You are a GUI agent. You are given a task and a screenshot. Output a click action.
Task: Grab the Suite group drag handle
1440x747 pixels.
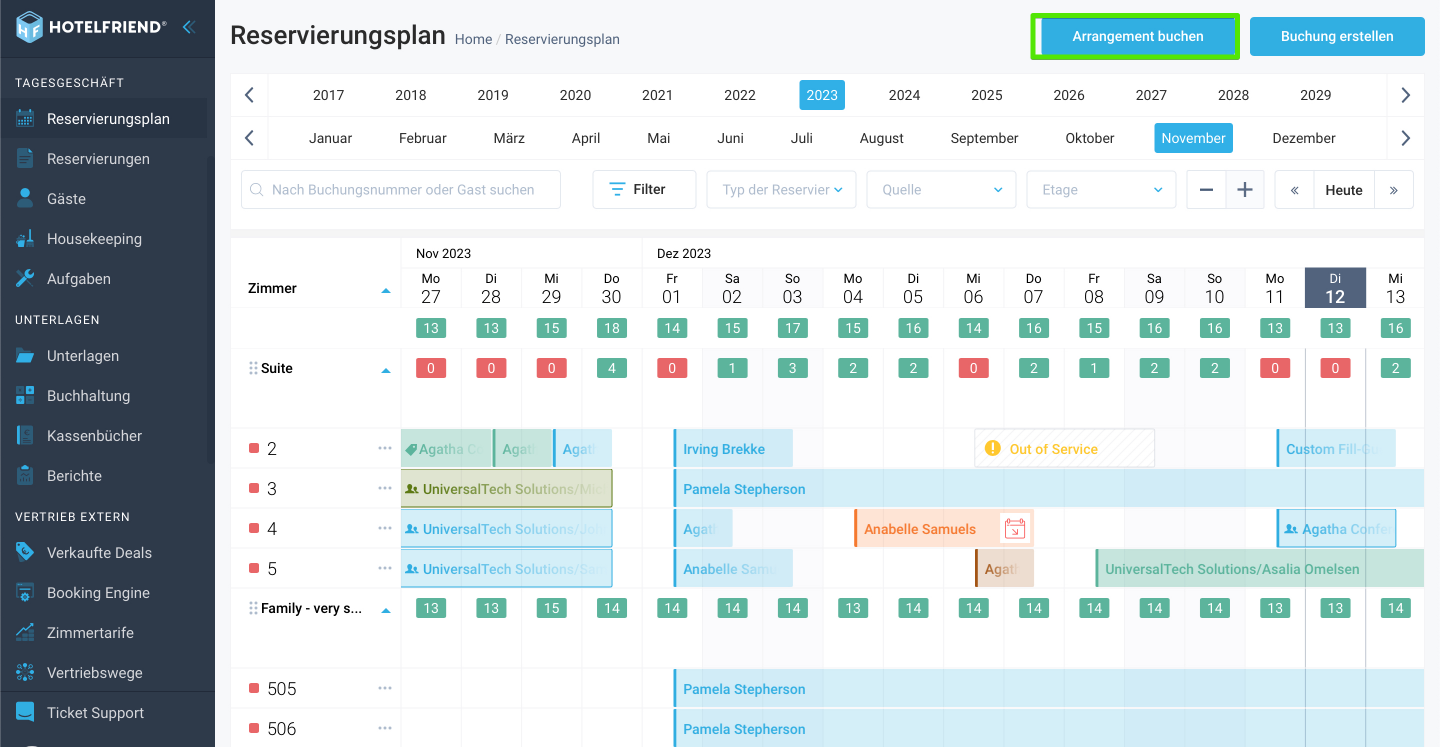click(253, 368)
